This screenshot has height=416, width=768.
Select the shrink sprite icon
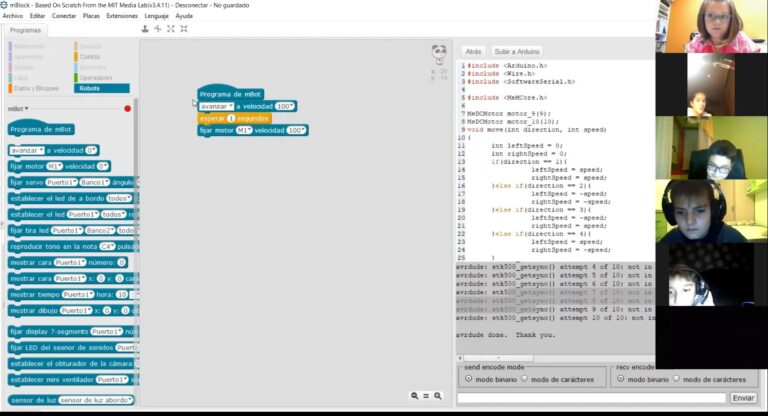pos(184,29)
